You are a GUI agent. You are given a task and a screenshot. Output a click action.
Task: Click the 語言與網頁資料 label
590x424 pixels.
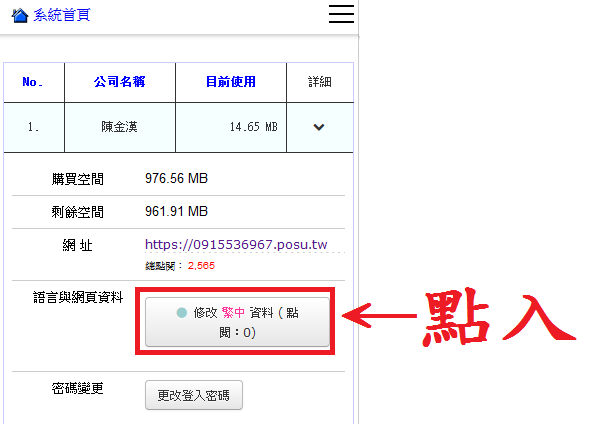(x=78, y=297)
